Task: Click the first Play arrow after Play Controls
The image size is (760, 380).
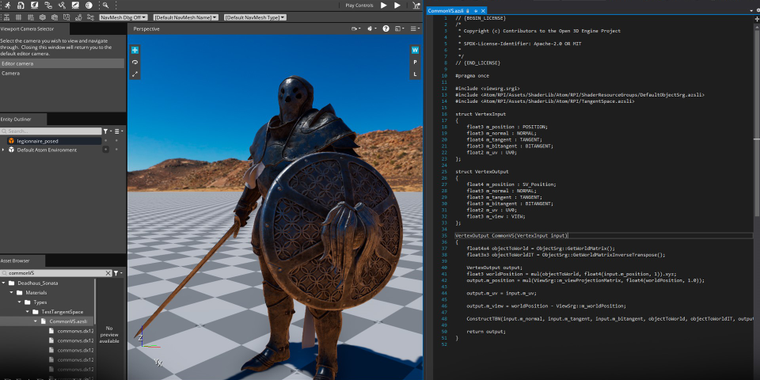Action: pyautogui.click(x=383, y=5)
